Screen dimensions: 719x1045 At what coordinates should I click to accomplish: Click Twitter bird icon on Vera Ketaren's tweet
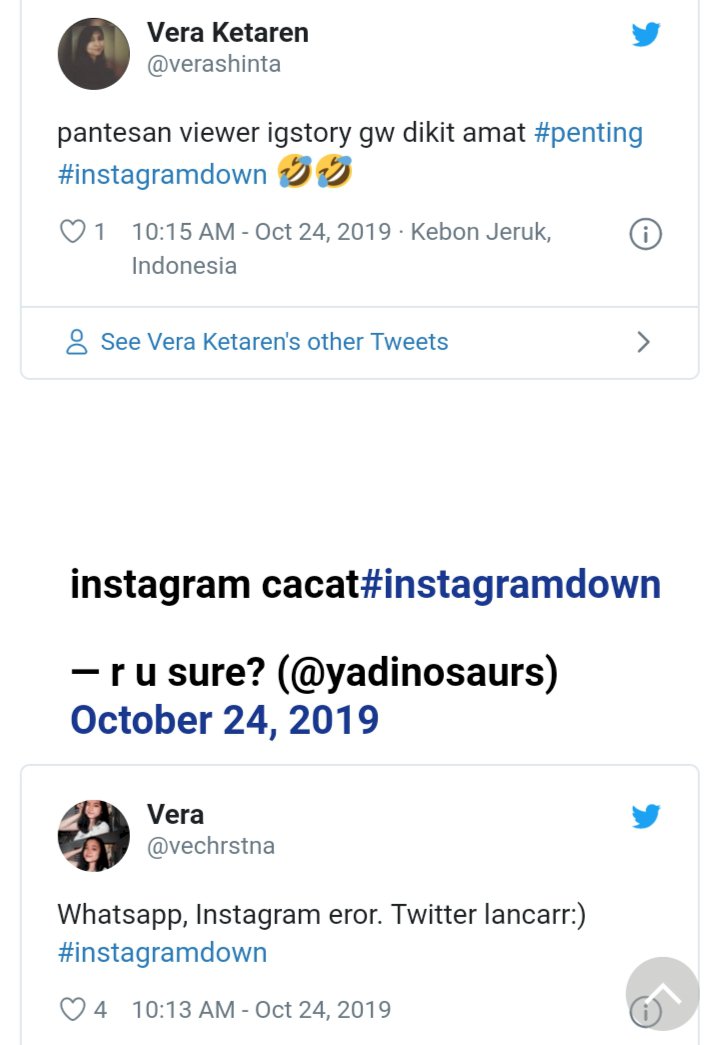pyautogui.click(x=646, y=35)
